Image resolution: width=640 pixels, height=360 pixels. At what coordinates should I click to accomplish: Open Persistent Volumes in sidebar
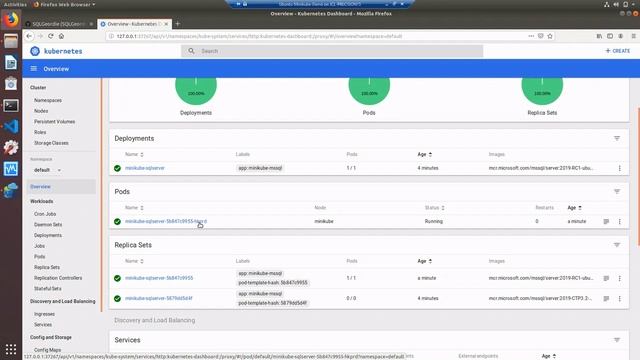[54, 122]
